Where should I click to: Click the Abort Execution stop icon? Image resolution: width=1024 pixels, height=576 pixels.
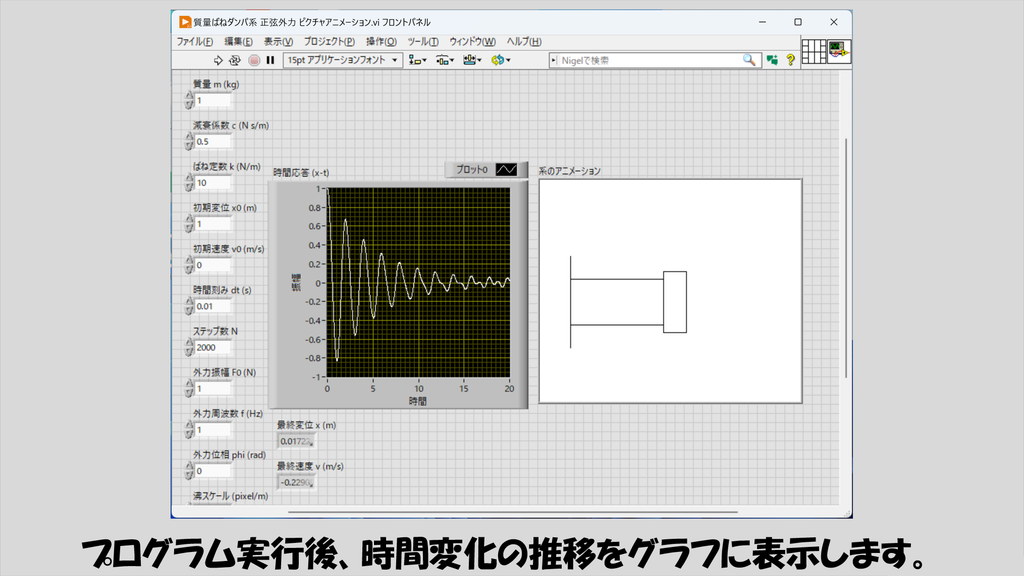click(254, 60)
